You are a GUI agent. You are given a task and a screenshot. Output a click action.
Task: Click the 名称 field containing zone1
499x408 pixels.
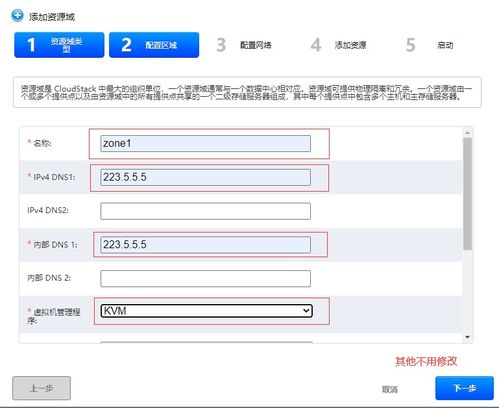(205, 143)
